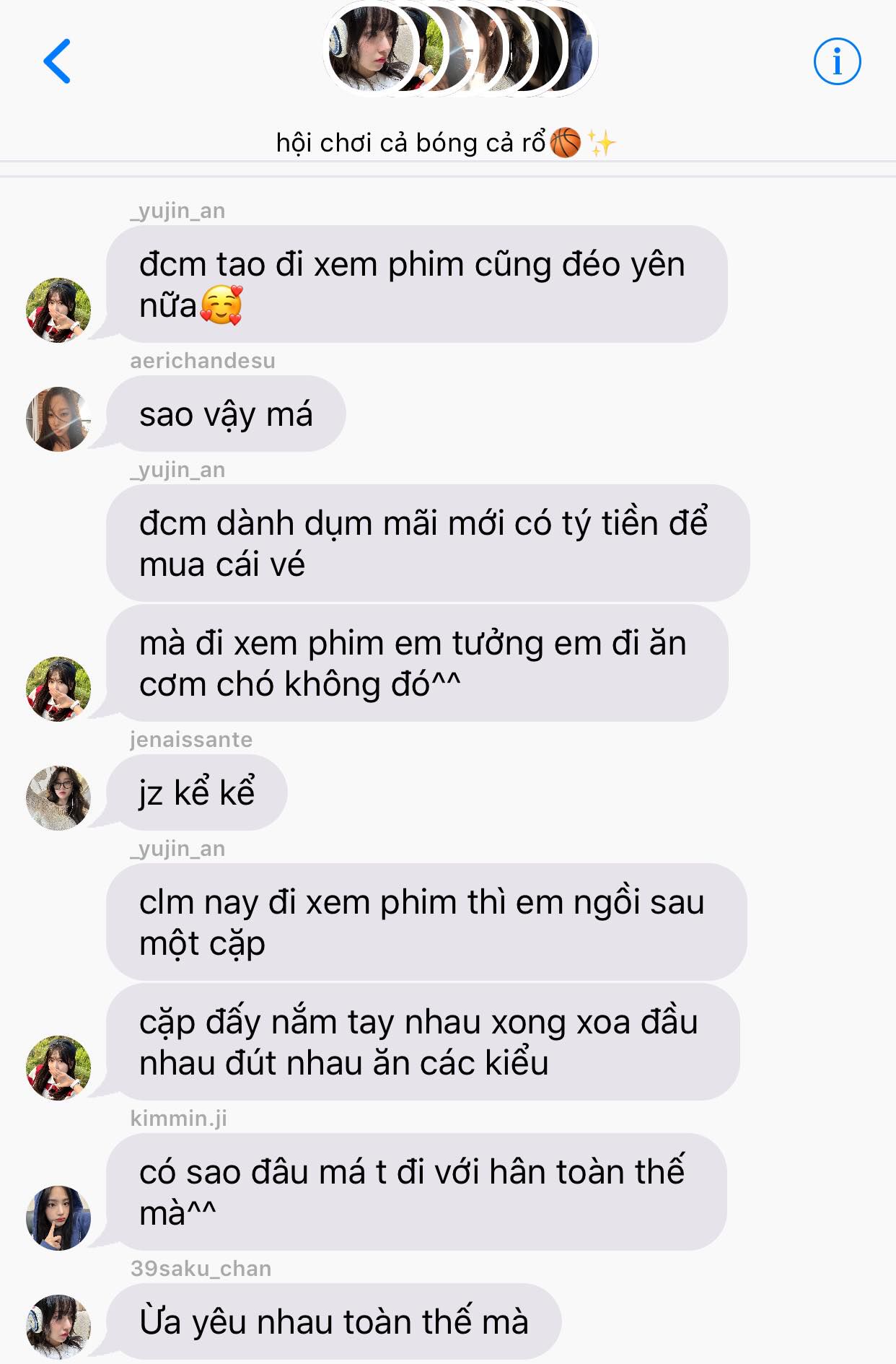The image size is (896, 1364).
Task: Tap aerichandesu's profile picture
Action: (x=58, y=419)
